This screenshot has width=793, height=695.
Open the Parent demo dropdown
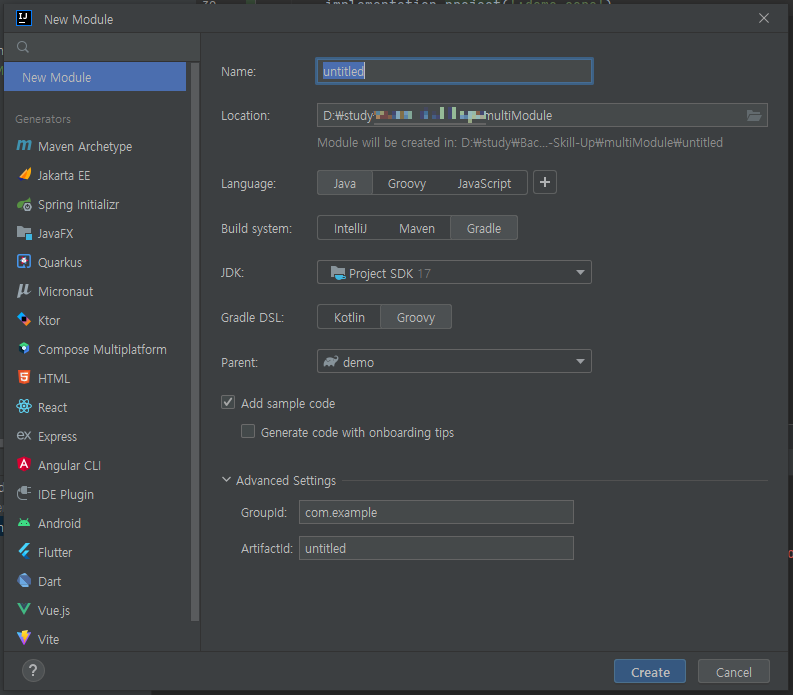454,362
